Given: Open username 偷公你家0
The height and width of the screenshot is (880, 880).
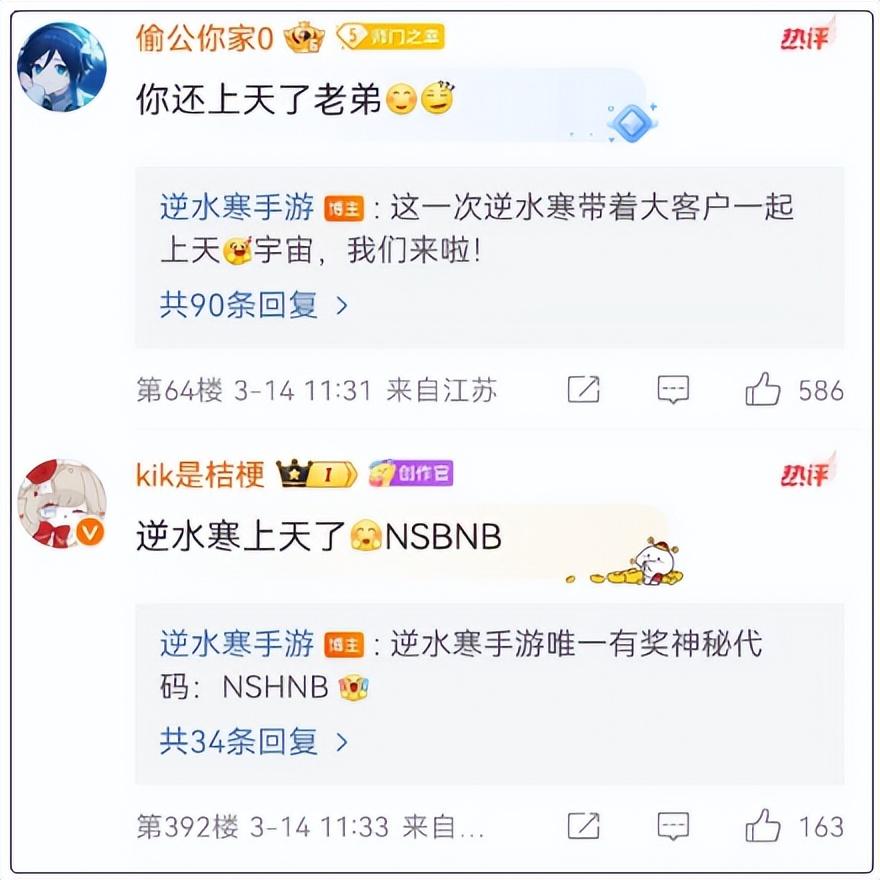Looking at the screenshot, I should 205,38.
